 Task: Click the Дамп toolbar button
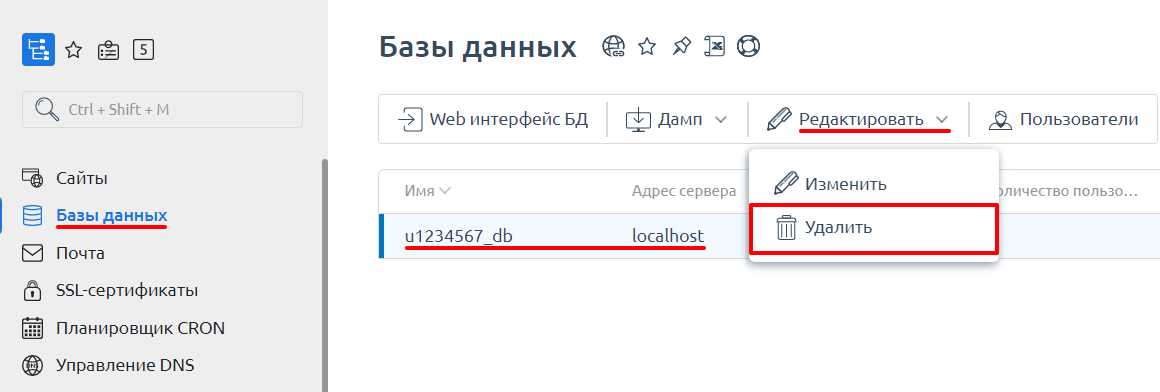[676, 119]
